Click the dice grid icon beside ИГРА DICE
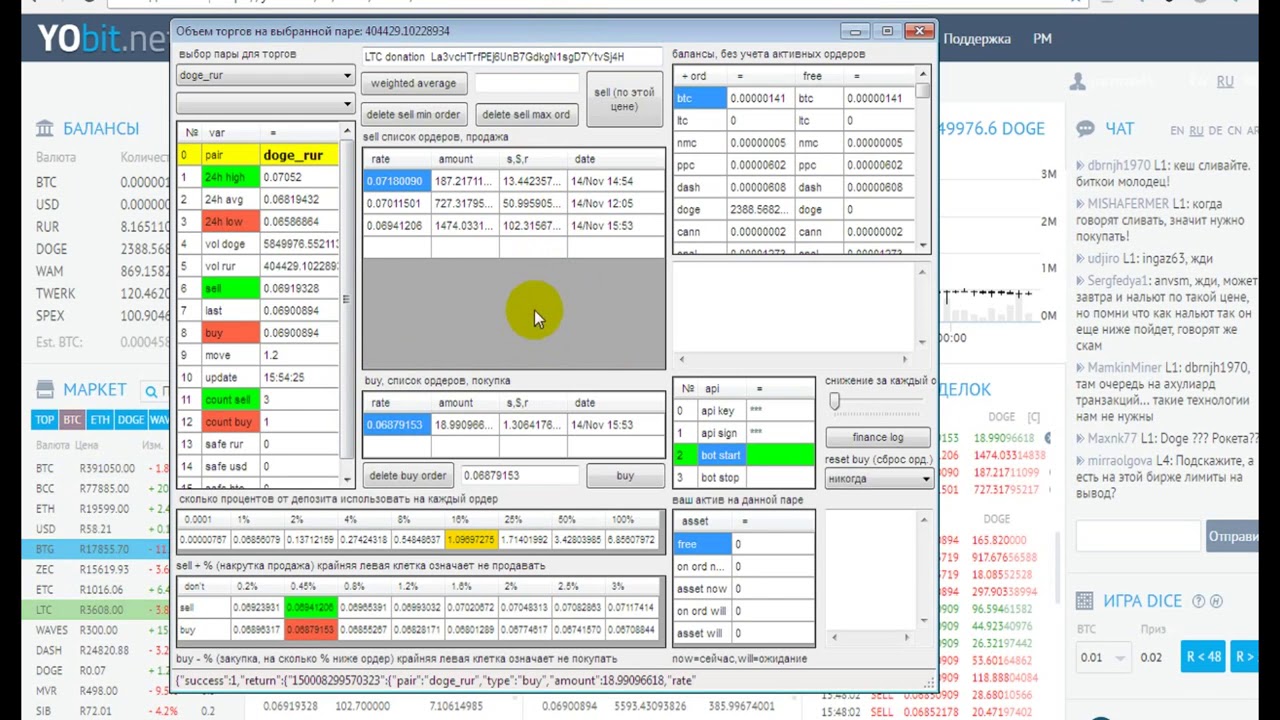This screenshot has width=1280, height=720. tap(1085, 601)
